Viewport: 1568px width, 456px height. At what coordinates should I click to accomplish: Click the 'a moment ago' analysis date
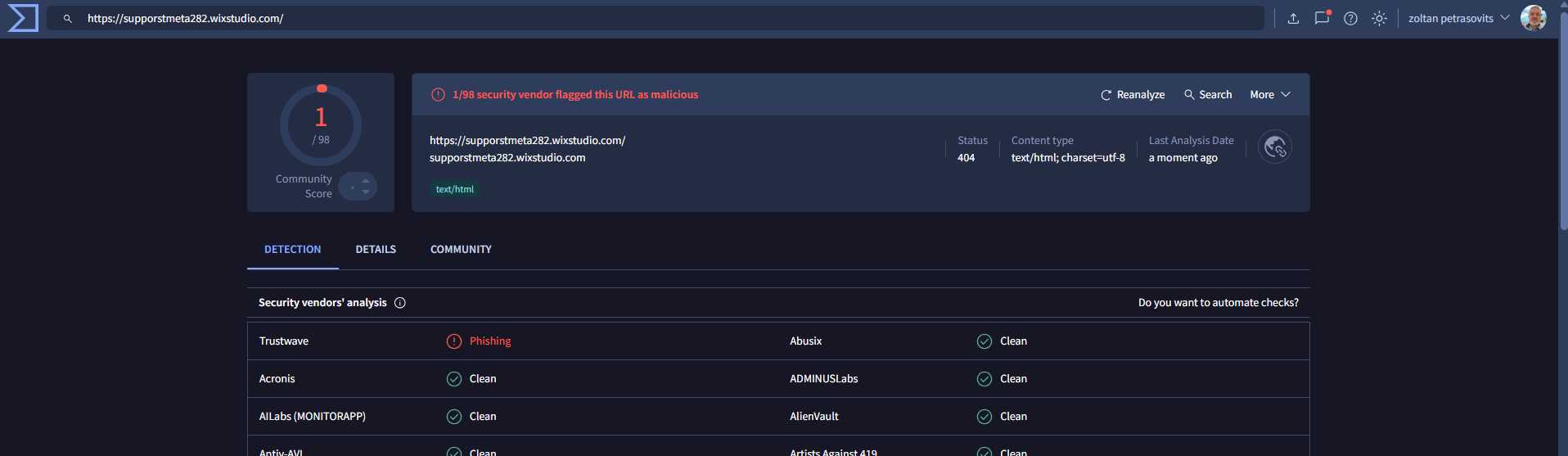[1183, 158]
